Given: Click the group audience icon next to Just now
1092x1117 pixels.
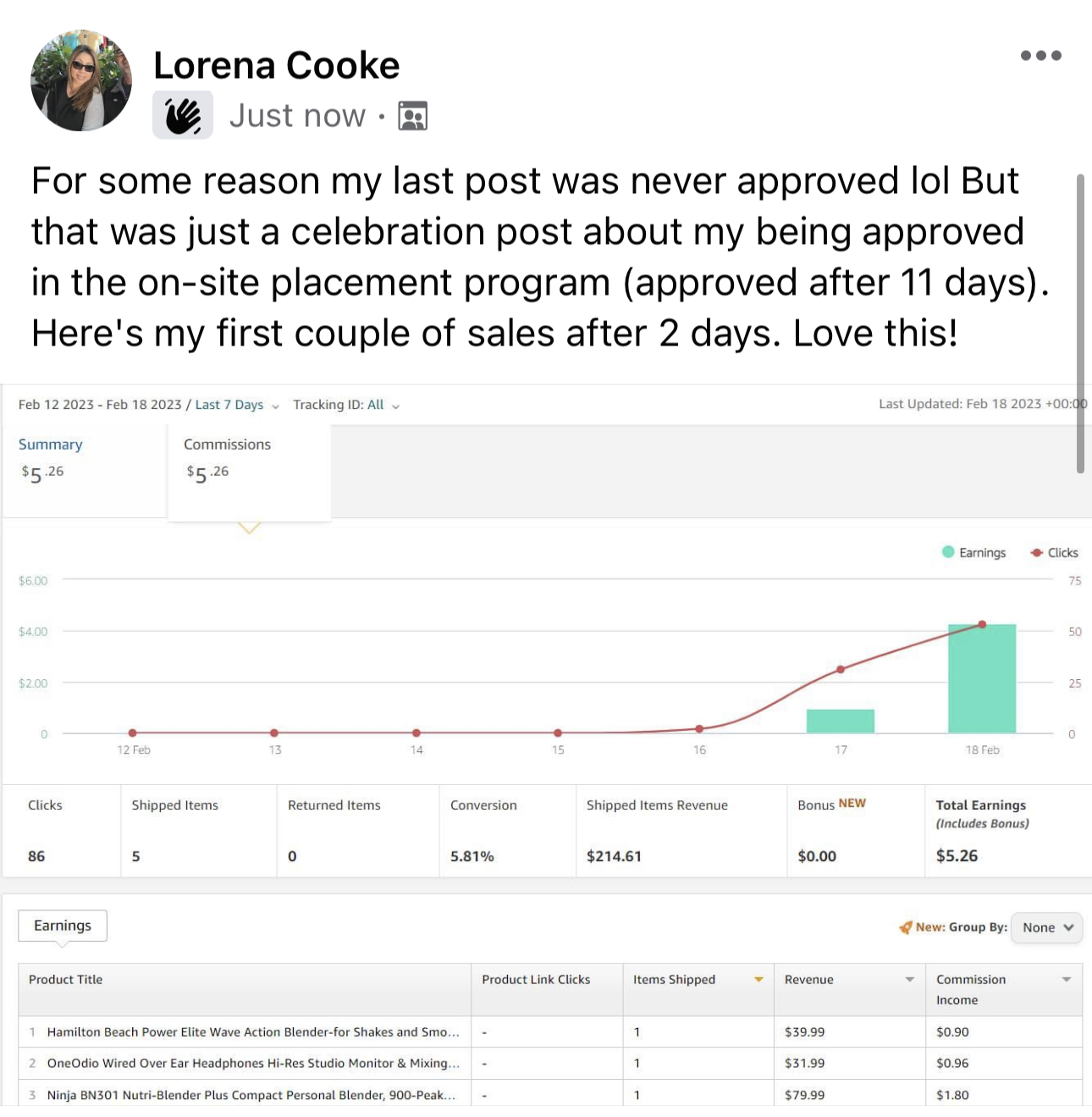Looking at the screenshot, I should tap(413, 116).
